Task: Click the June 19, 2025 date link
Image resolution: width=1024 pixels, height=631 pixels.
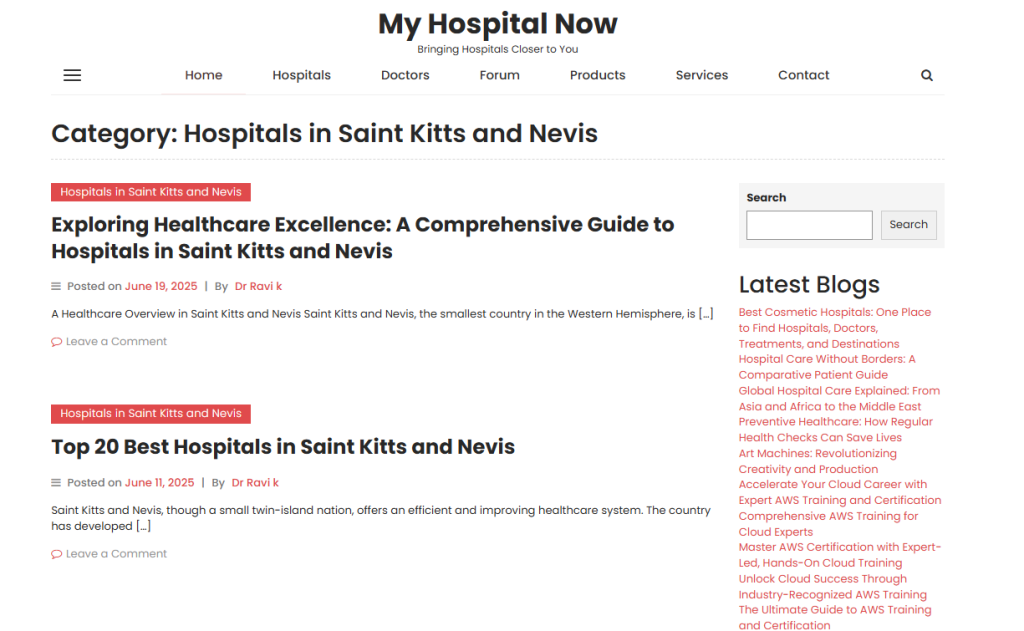Action: (161, 286)
